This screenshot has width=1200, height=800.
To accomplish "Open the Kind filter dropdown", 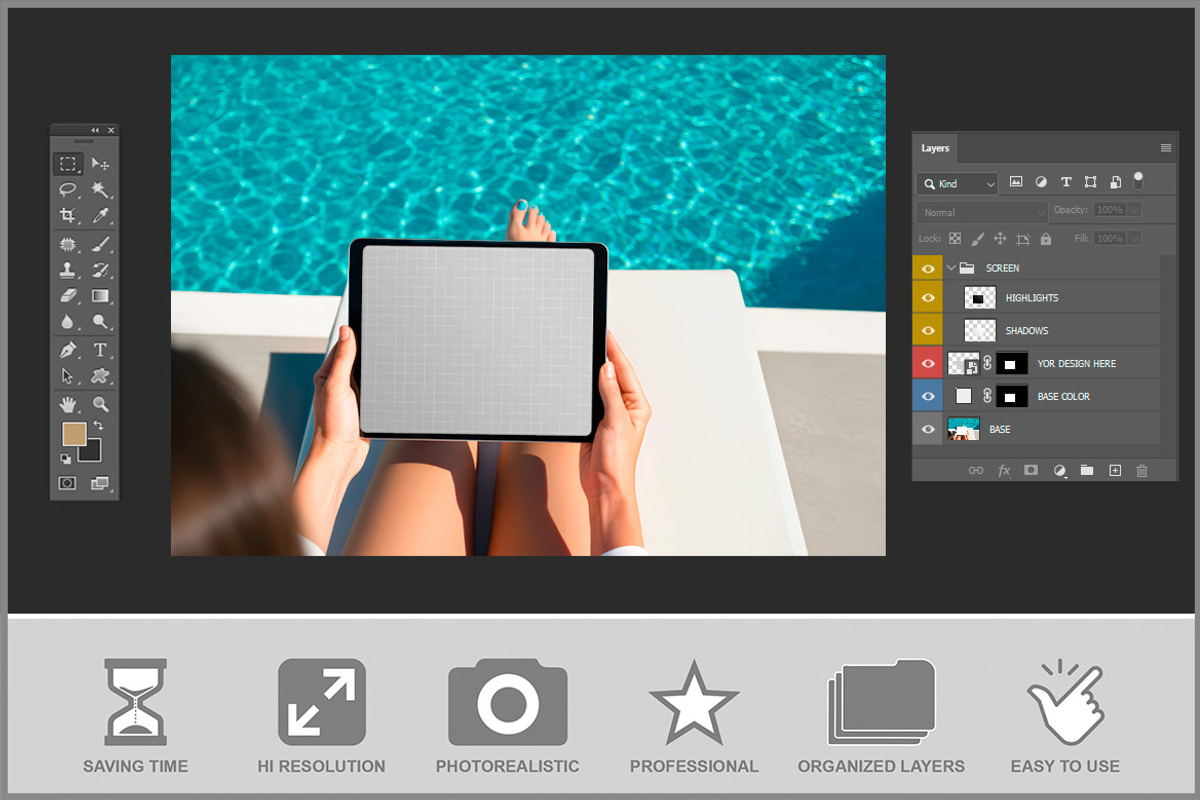I will [958, 184].
